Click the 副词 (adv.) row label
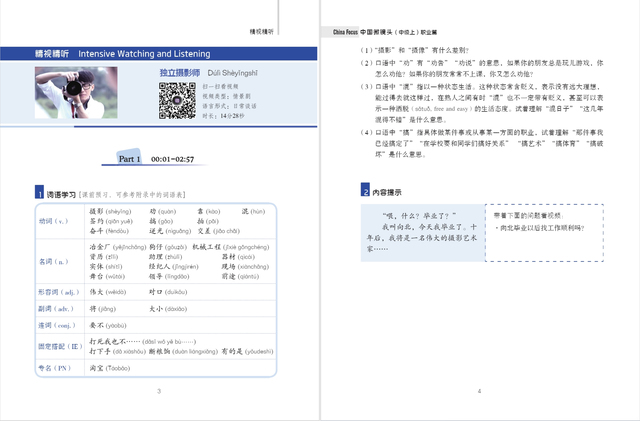 tap(53, 309)
